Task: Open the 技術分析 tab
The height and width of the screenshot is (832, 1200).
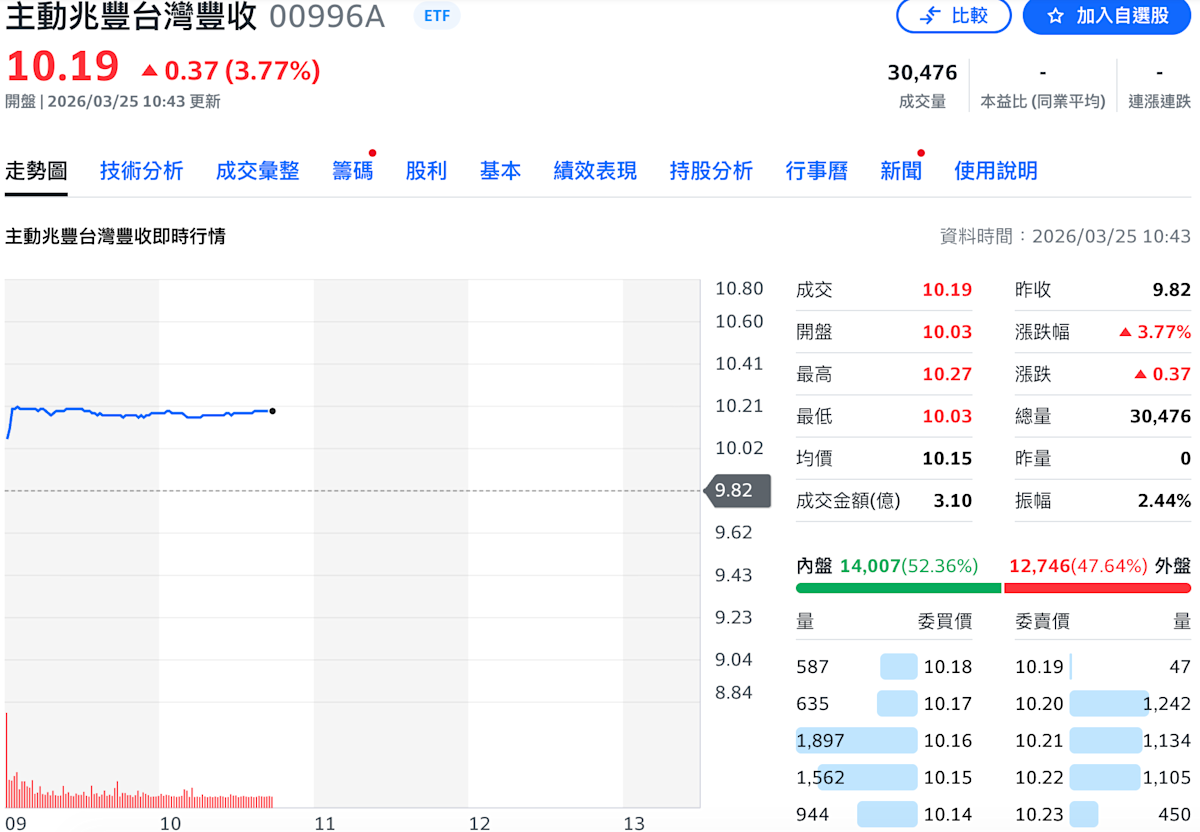Action: tap(141, 171)
